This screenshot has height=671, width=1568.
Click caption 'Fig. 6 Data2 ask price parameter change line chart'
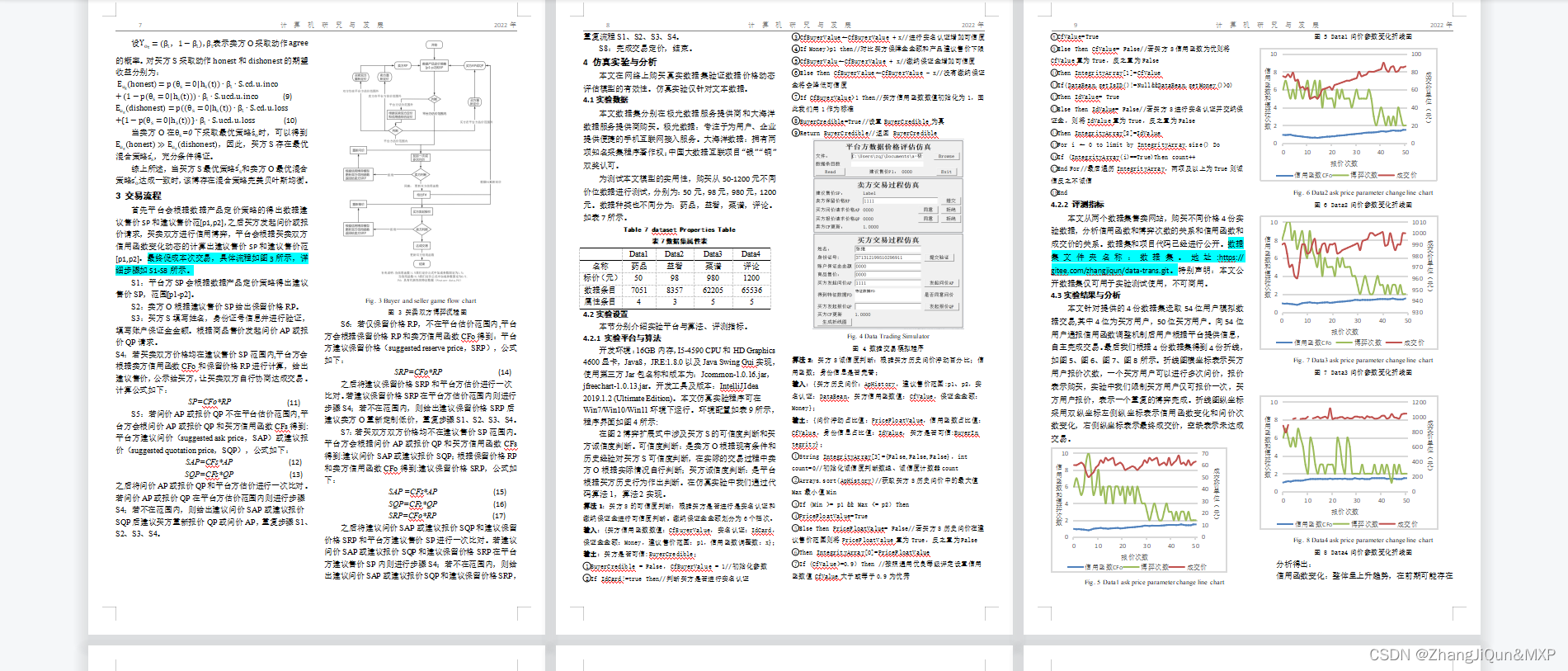pos(1363,192)
